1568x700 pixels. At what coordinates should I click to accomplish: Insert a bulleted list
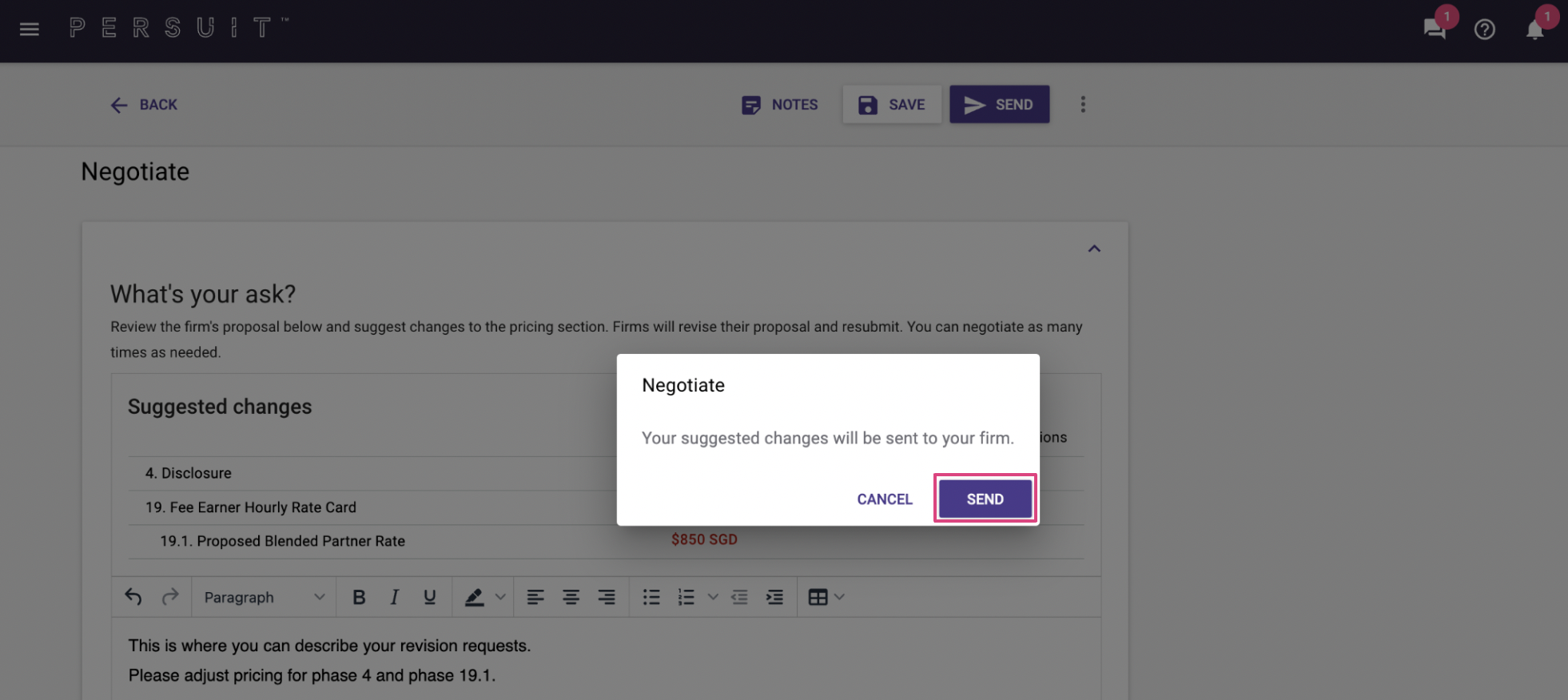point(651,597)
